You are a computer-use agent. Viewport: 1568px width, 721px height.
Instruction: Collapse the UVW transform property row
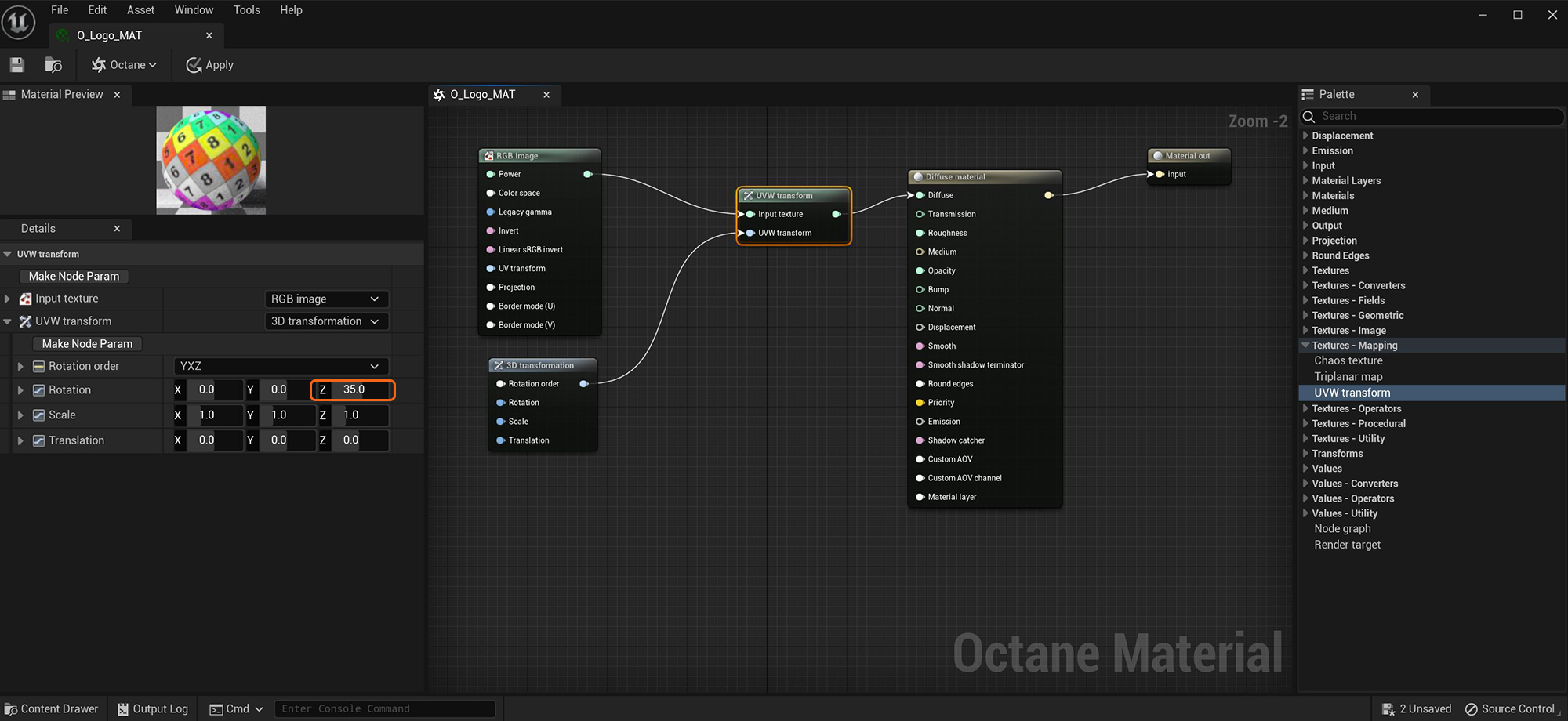tap(7, 321)
